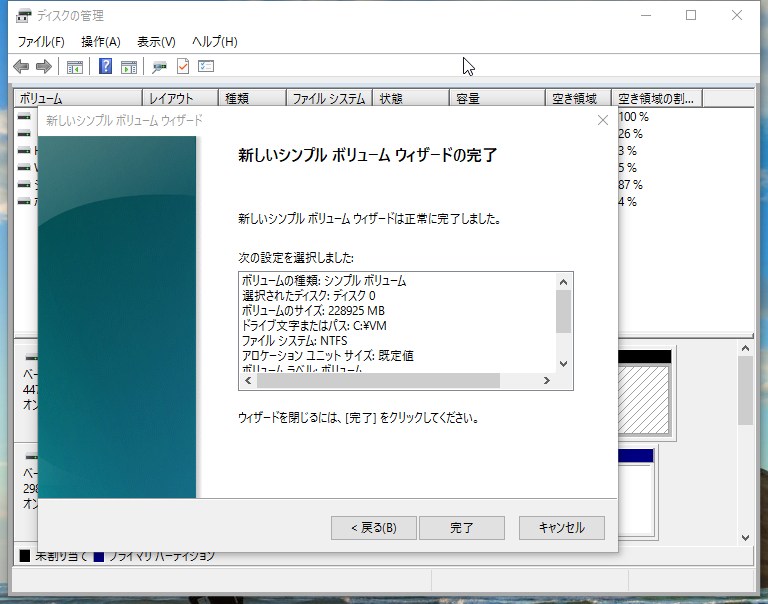The height and width of the screenshot is (604, 768).
Task: Select the hatched disk partition block
Action: click(x=644, y=399)
